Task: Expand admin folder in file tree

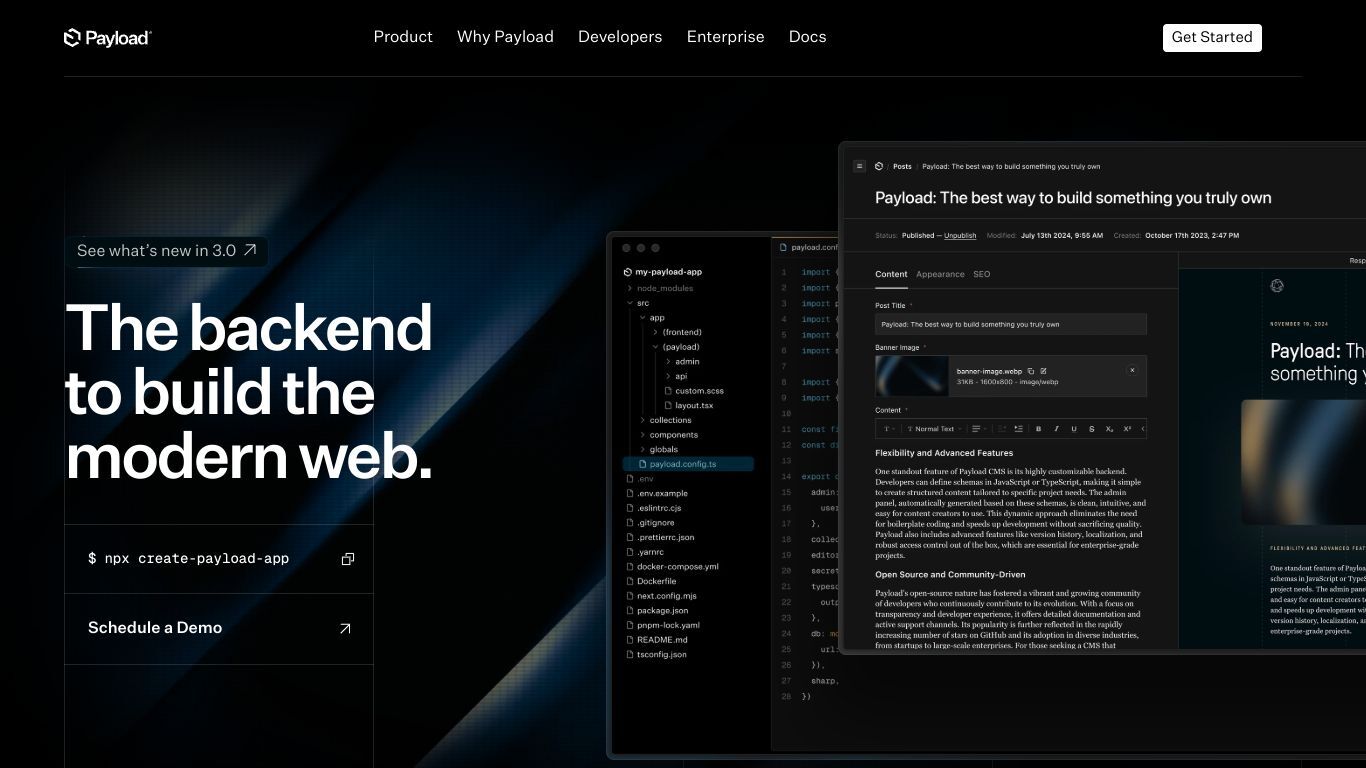Action: click(667, 362)
